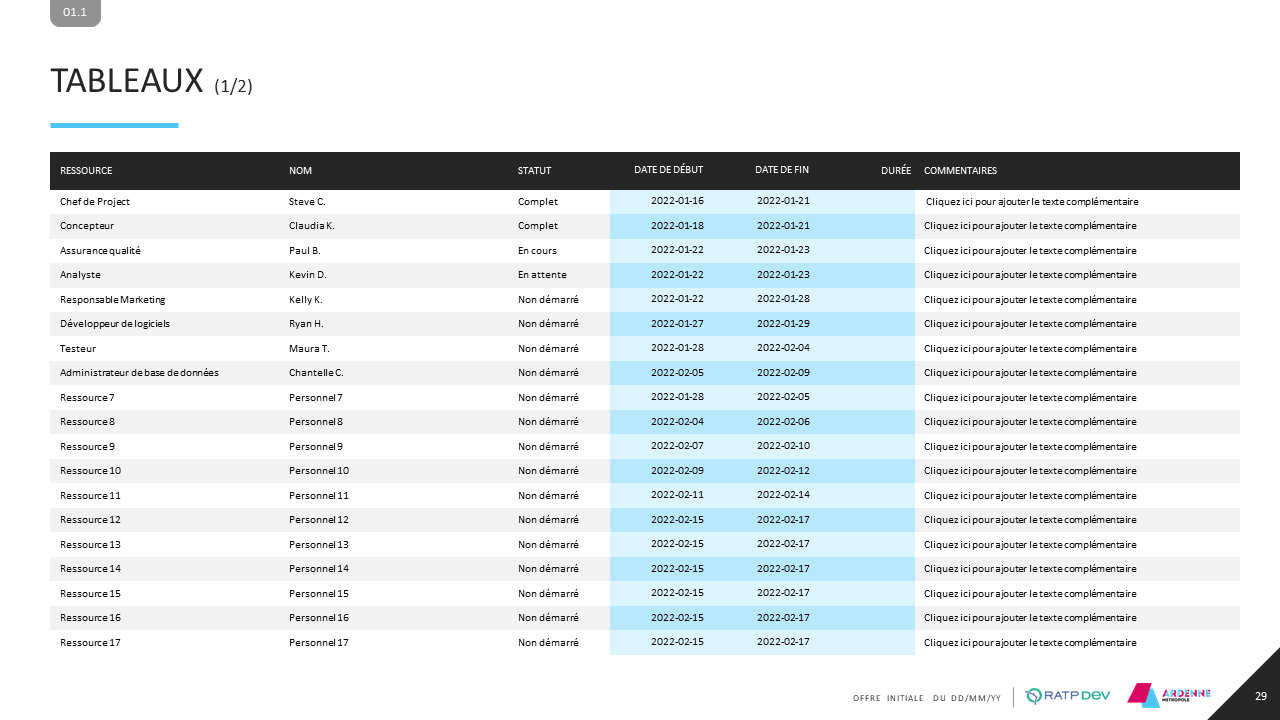The height and width of the screenshot is (720, 1280).
Task: Click the Ardenne Métropole logo
Action: coord(1169,694)
